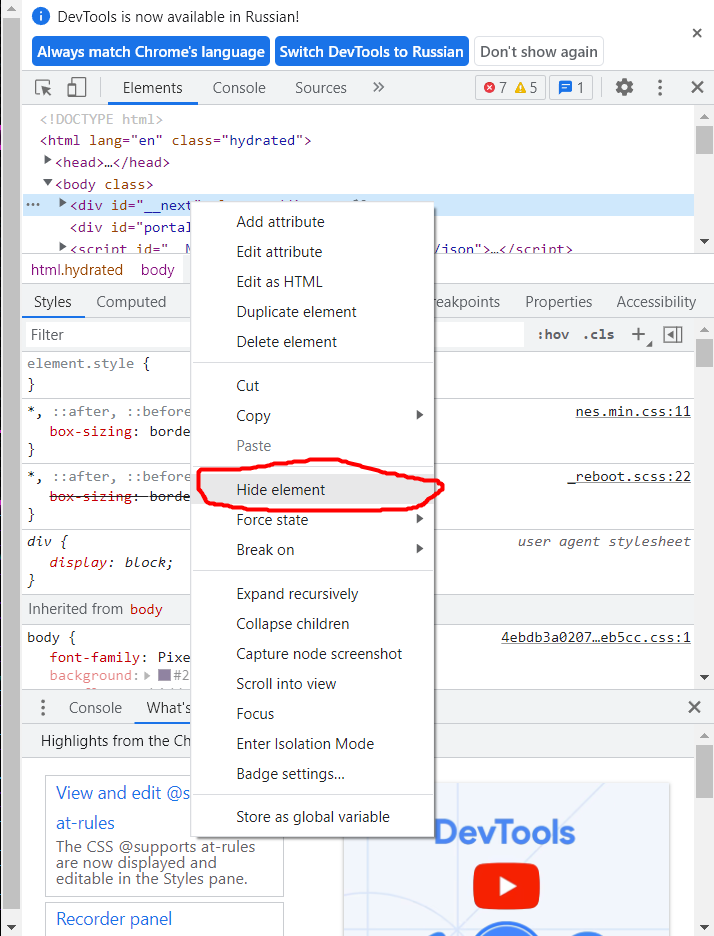
Task: Select body in the breadcrumb
Action: [158, 270]
